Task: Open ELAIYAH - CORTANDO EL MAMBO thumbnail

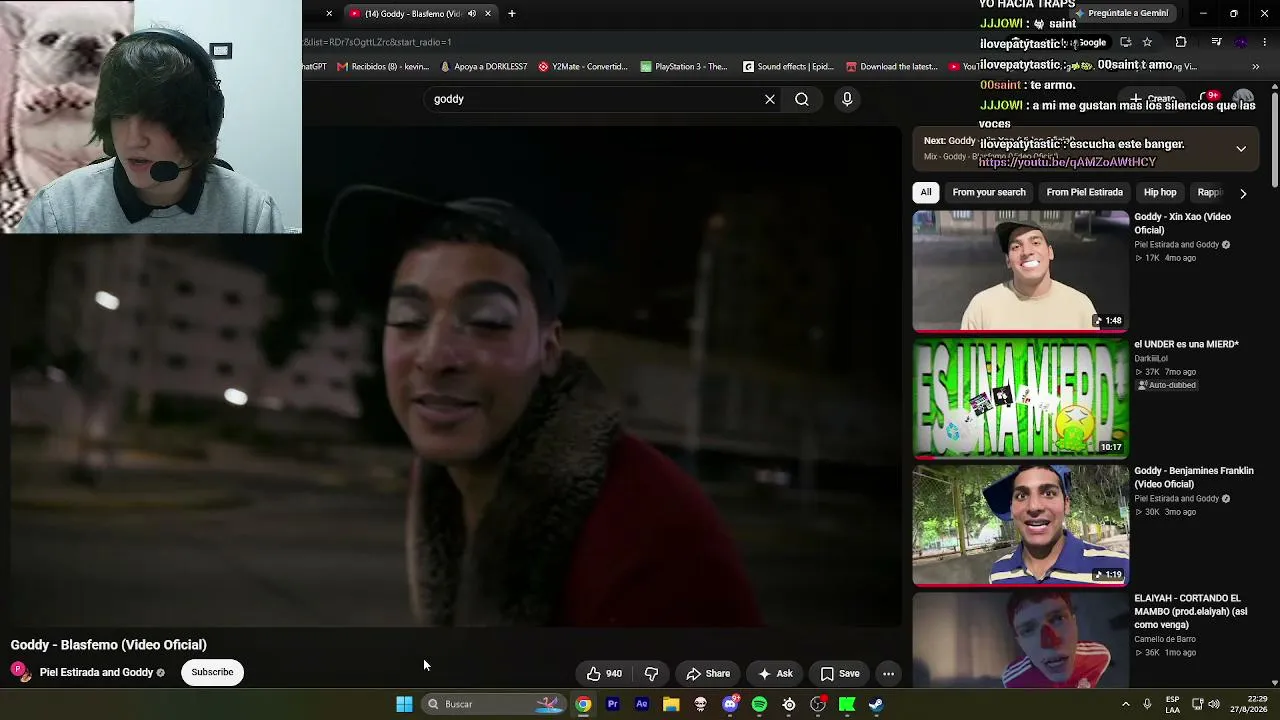Action: point(1020,640)
